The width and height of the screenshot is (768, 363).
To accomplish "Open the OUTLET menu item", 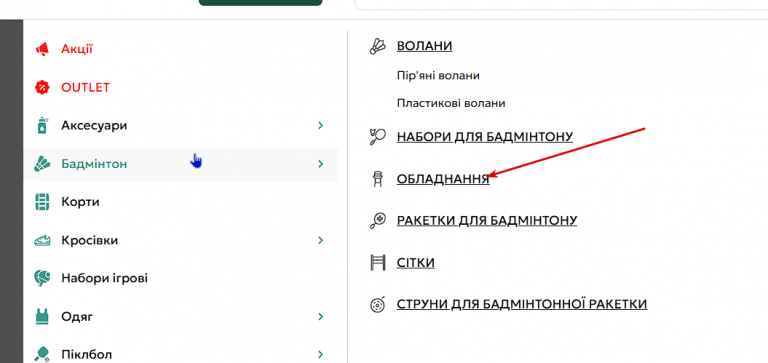I will pyautogui.click(x=85, y=88).
